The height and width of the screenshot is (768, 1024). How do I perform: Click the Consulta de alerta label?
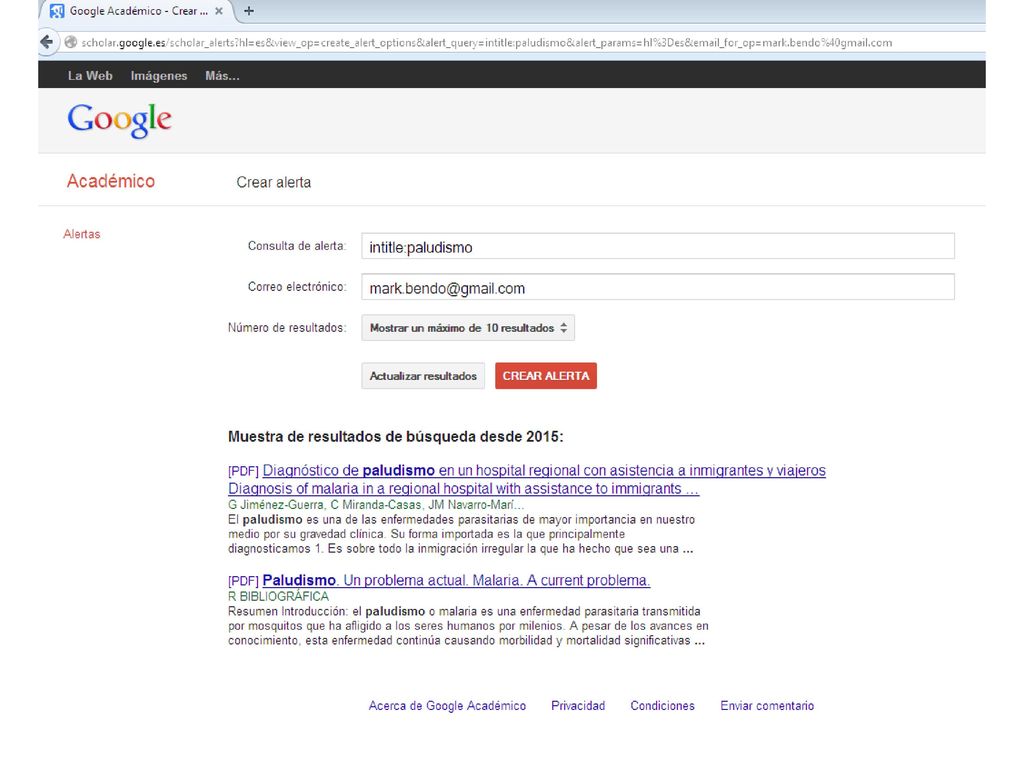297,246
